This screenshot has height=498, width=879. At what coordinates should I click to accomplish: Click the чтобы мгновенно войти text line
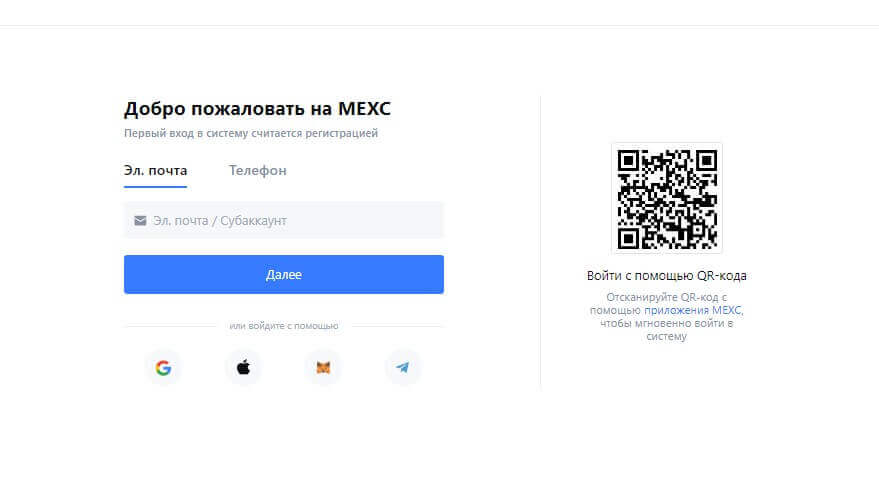click(667, 324)
